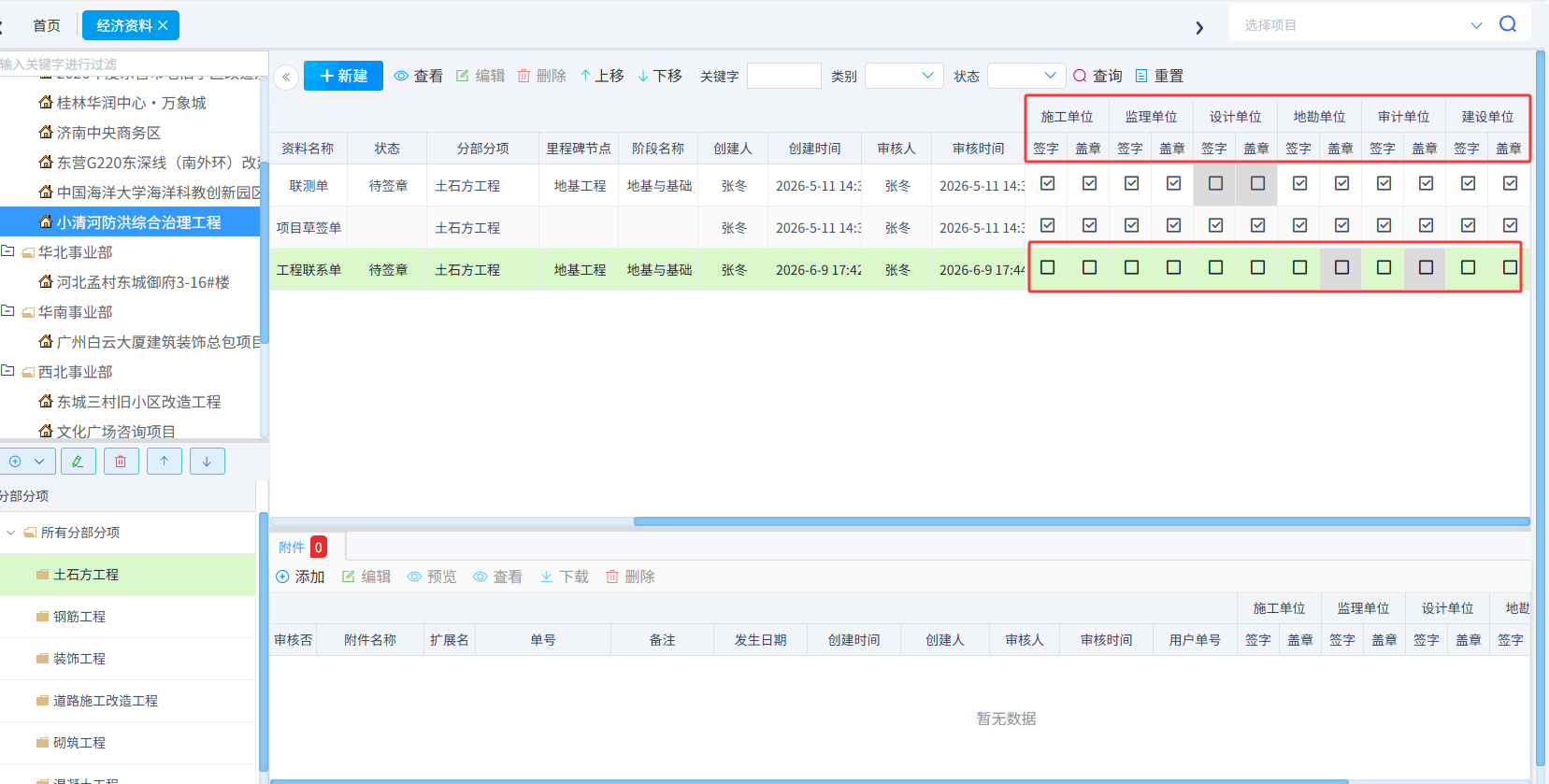Image resolution: width=1549 pixels, height=784 pixels.
Task: Check 监理单位 盖章 box in 工程联系单 row
Action: (x=1173, y=267)
